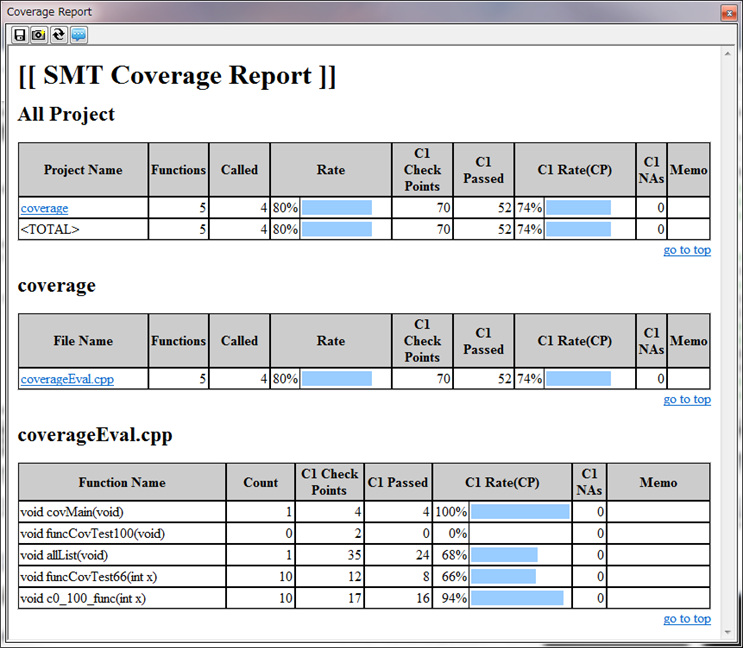Click the 100% rate bar for covMain
This screenshot has width=744, height=650.
(x=521, y=512)
